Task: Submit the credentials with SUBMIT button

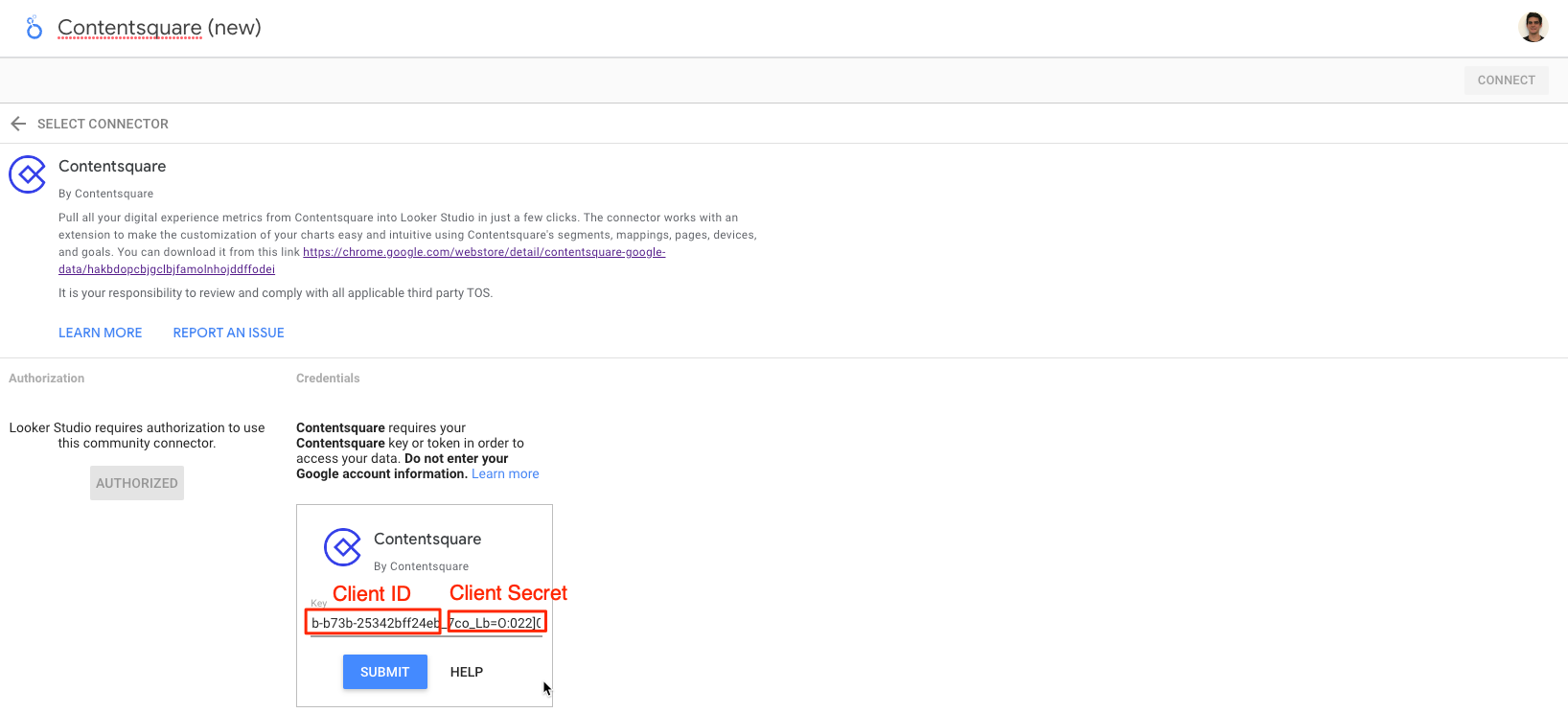Action: coord(385,672)
